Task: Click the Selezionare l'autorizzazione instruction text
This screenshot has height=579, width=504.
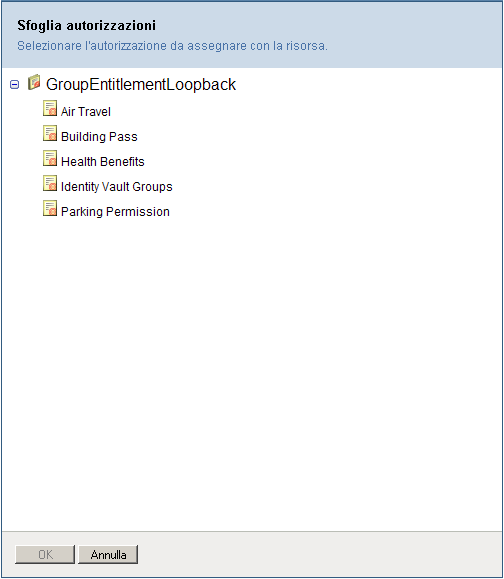Action: coord(172,46)
